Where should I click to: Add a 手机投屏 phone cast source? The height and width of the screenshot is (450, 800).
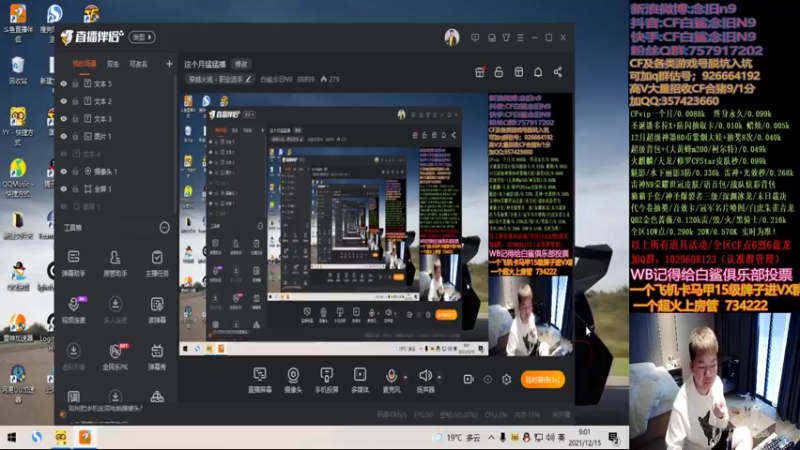tap(327, 380)
